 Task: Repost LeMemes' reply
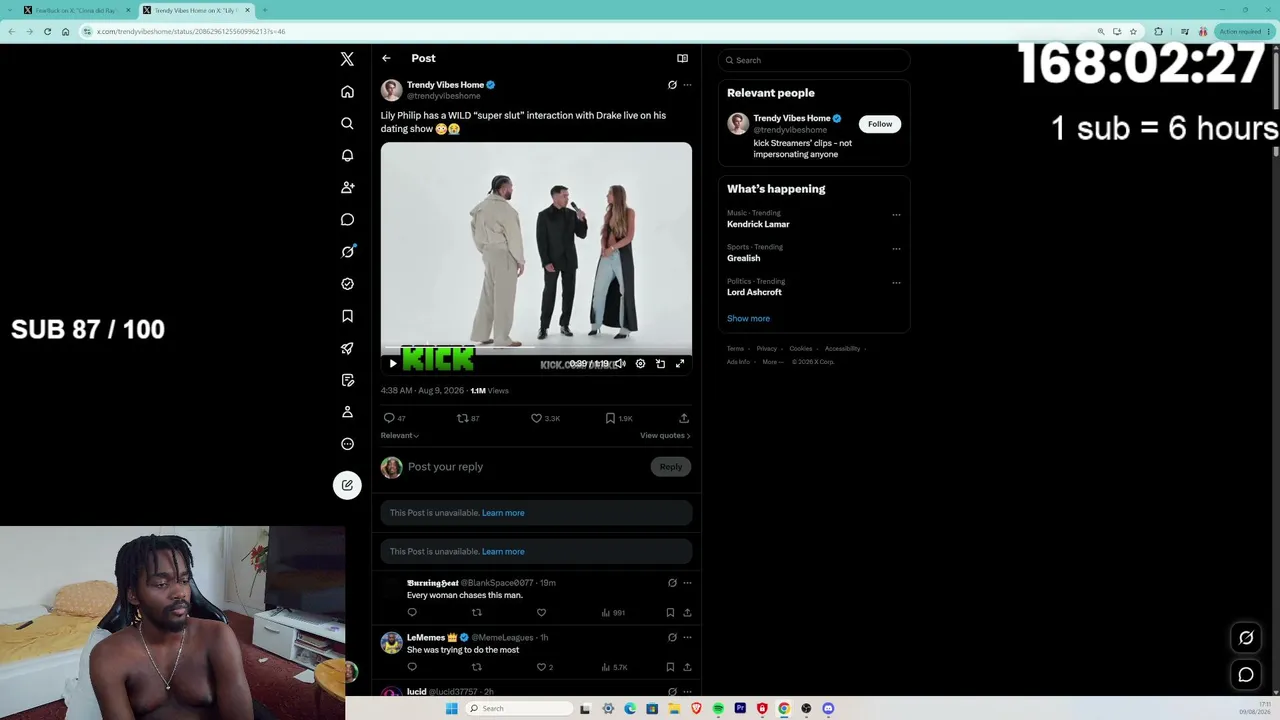tap(476, 667)
